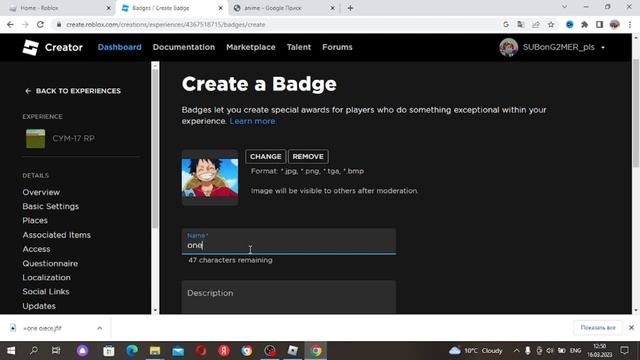
Task: Click the share page icon
Action: click(536, 24)
